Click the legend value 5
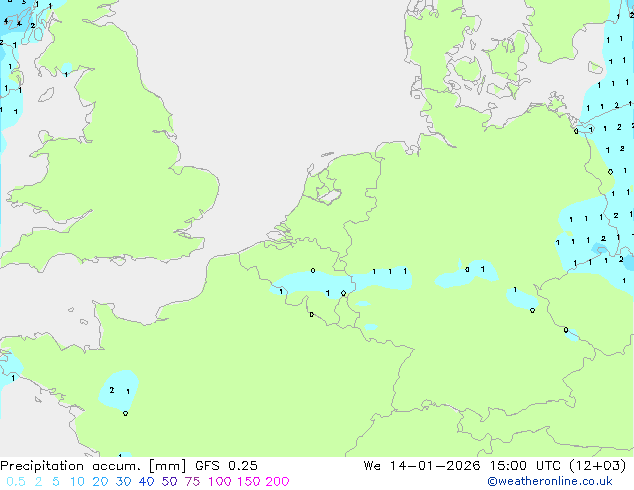The height and width of the screenshot is (490, 634). [x=56, y=482]
